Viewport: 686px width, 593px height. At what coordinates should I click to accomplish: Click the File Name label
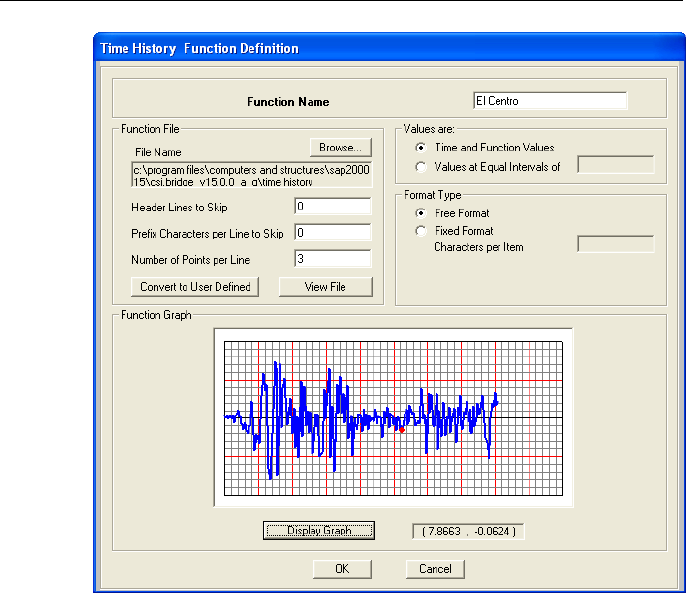coord(158,152)
